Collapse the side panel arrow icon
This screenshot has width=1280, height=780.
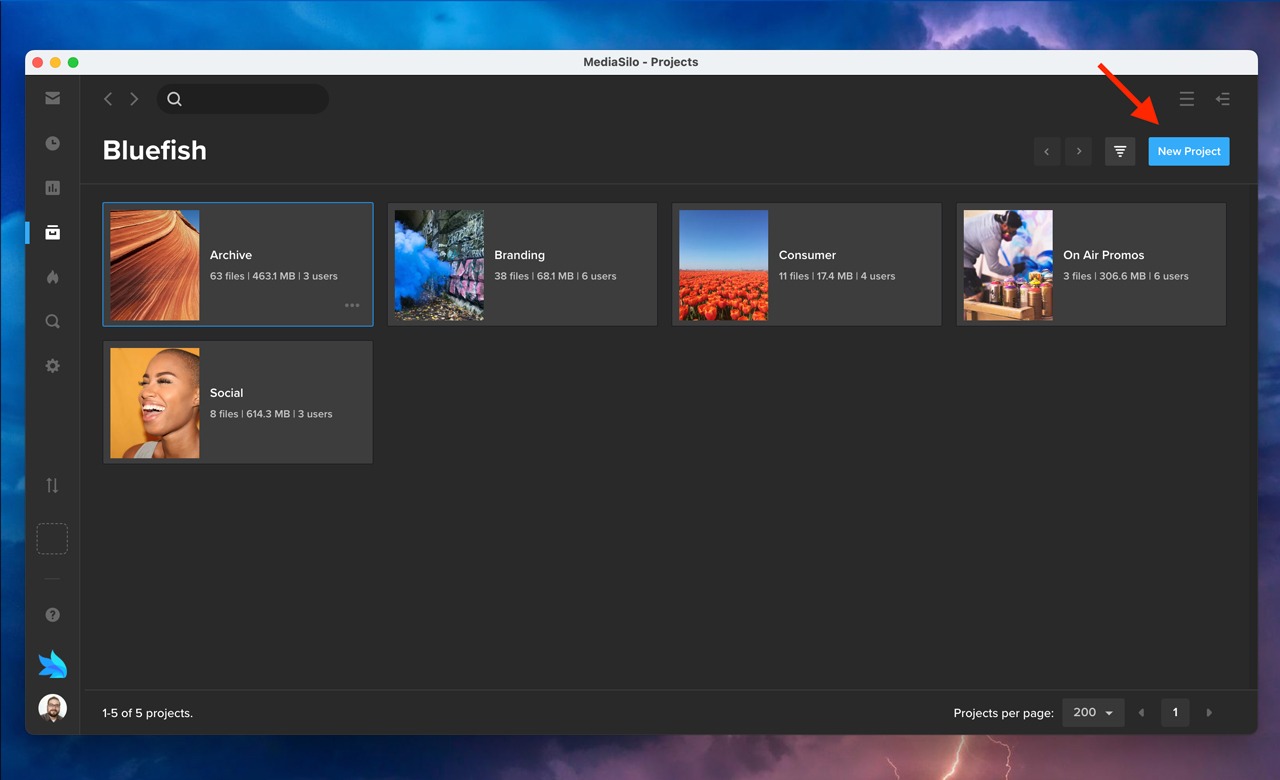(x=1222, y=99)
